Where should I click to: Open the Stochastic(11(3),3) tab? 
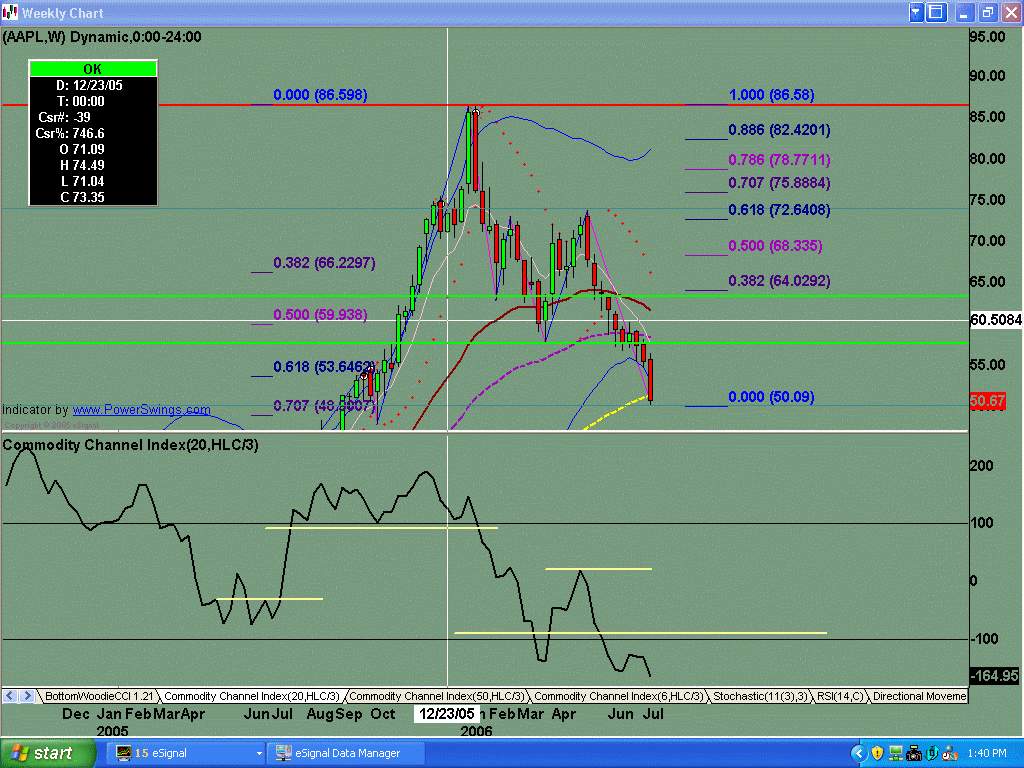[x=760, y=696]
